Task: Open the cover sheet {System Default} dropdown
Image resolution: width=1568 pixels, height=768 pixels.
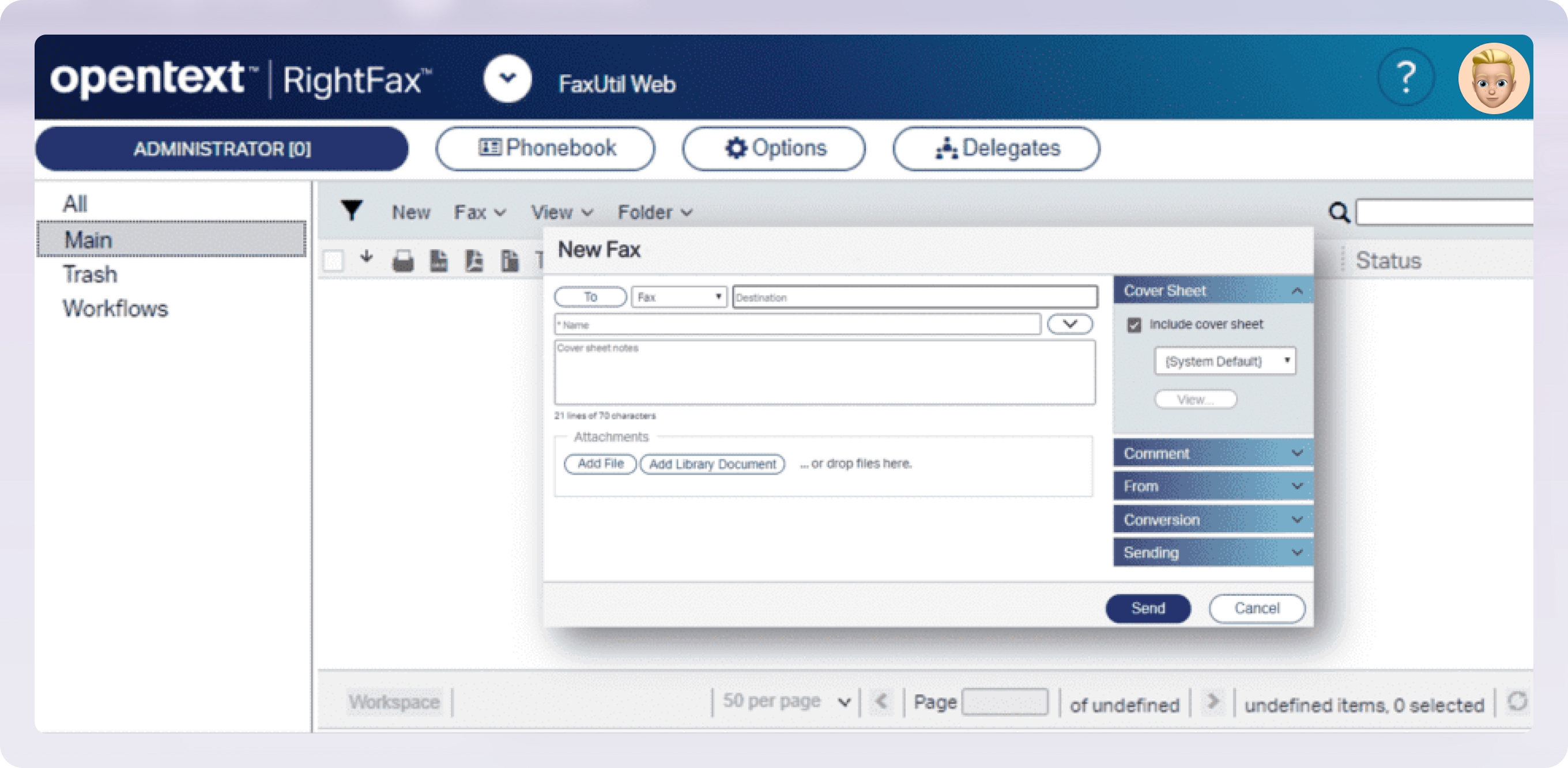Action: (x=1224, y=360)
